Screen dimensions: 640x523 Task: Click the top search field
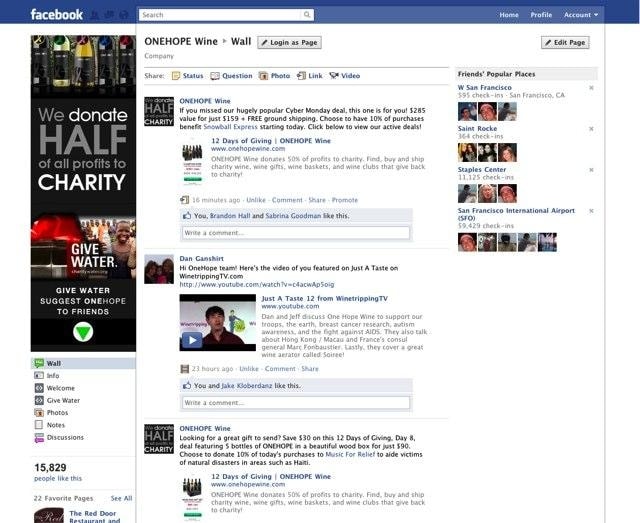point(220,15)
